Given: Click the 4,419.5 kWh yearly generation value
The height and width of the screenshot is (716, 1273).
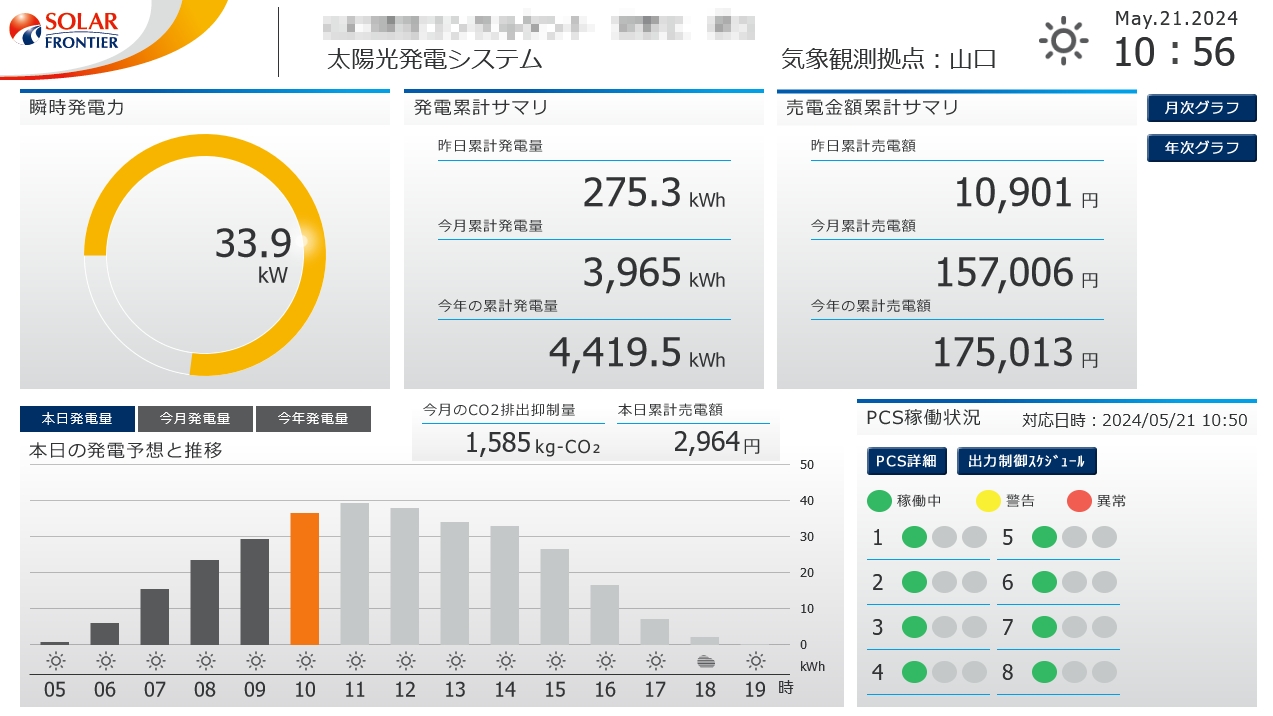Looking at the screenshot, I should tap(637, 352).
